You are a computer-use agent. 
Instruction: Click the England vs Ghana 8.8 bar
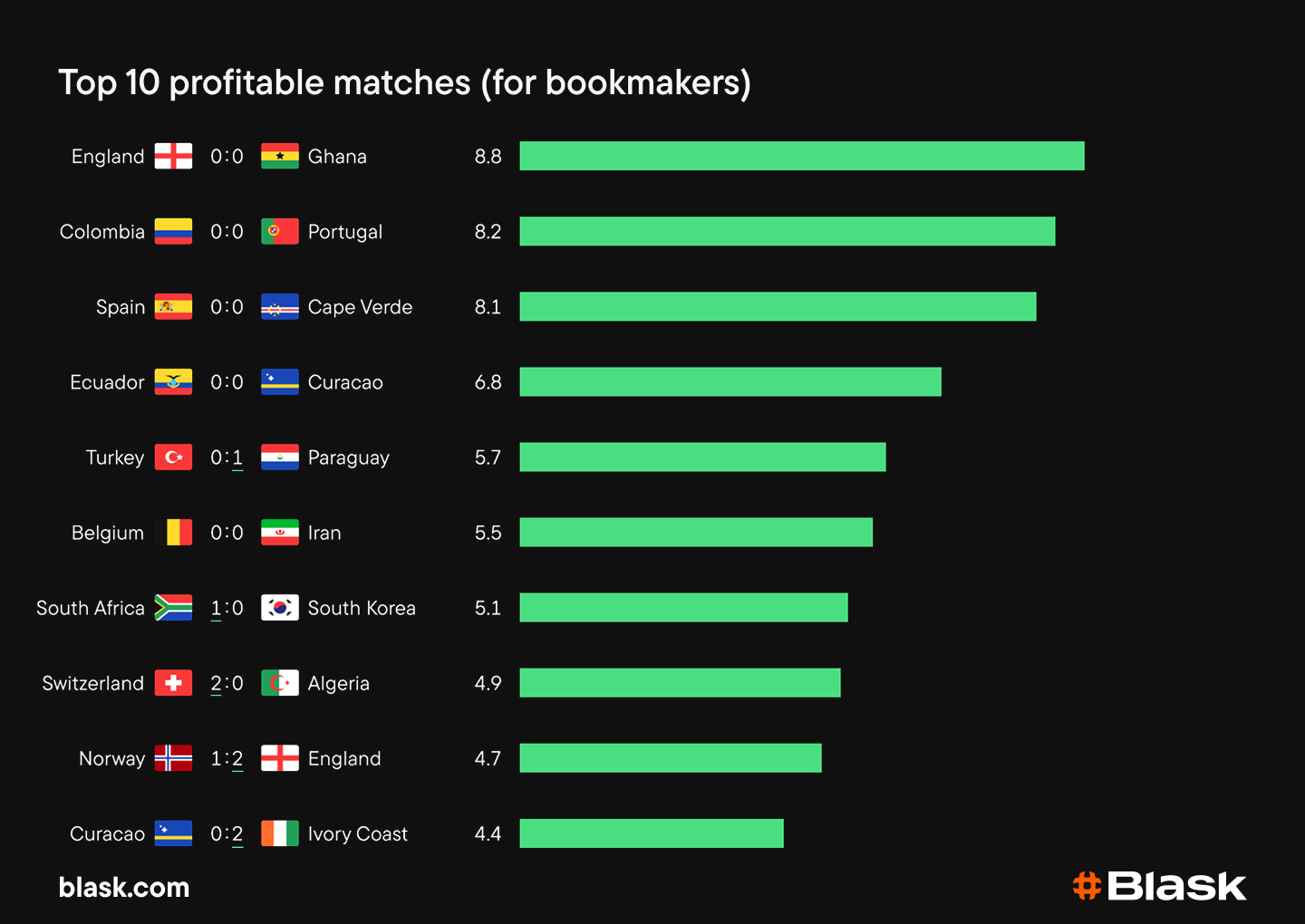(802, 156)
